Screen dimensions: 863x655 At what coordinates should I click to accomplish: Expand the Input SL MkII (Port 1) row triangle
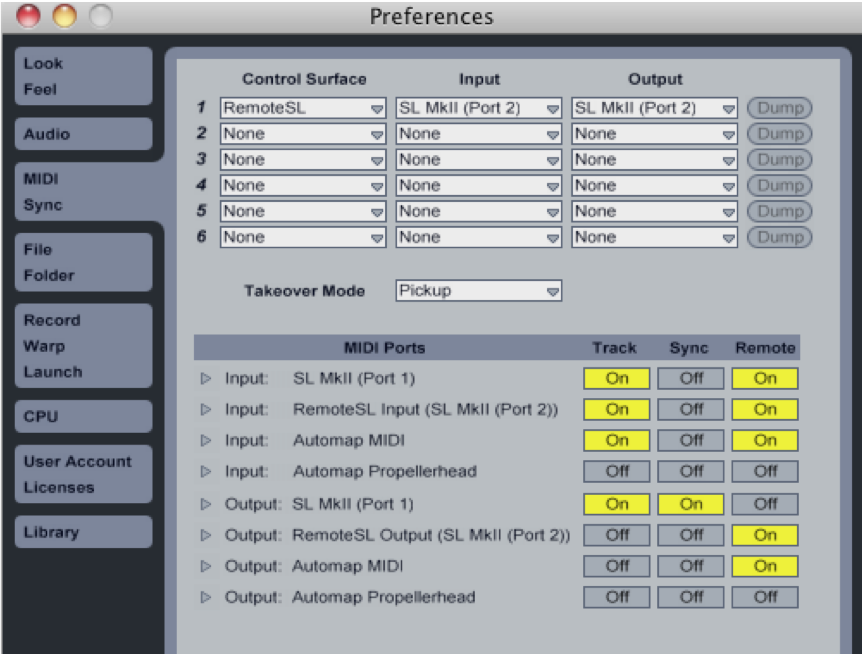206,379
